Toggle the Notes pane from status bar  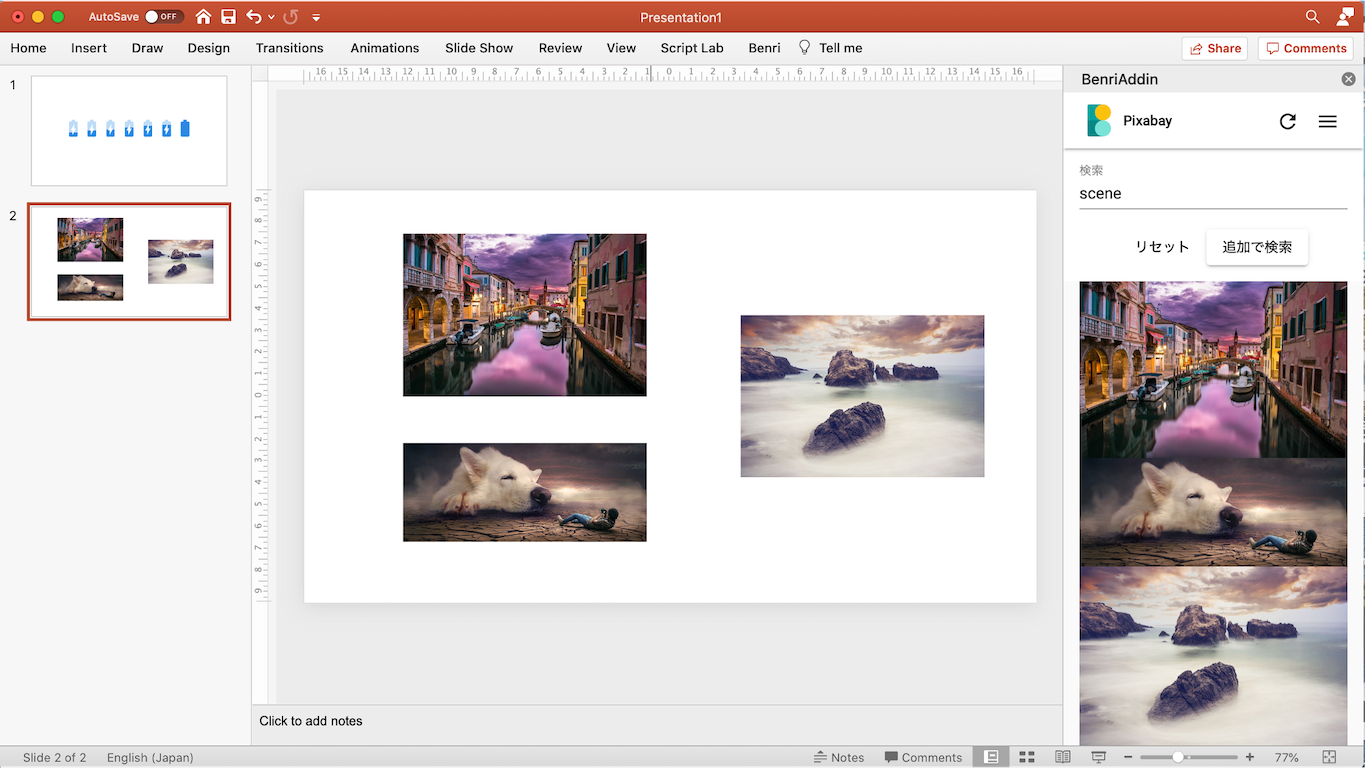pos(838,757)
